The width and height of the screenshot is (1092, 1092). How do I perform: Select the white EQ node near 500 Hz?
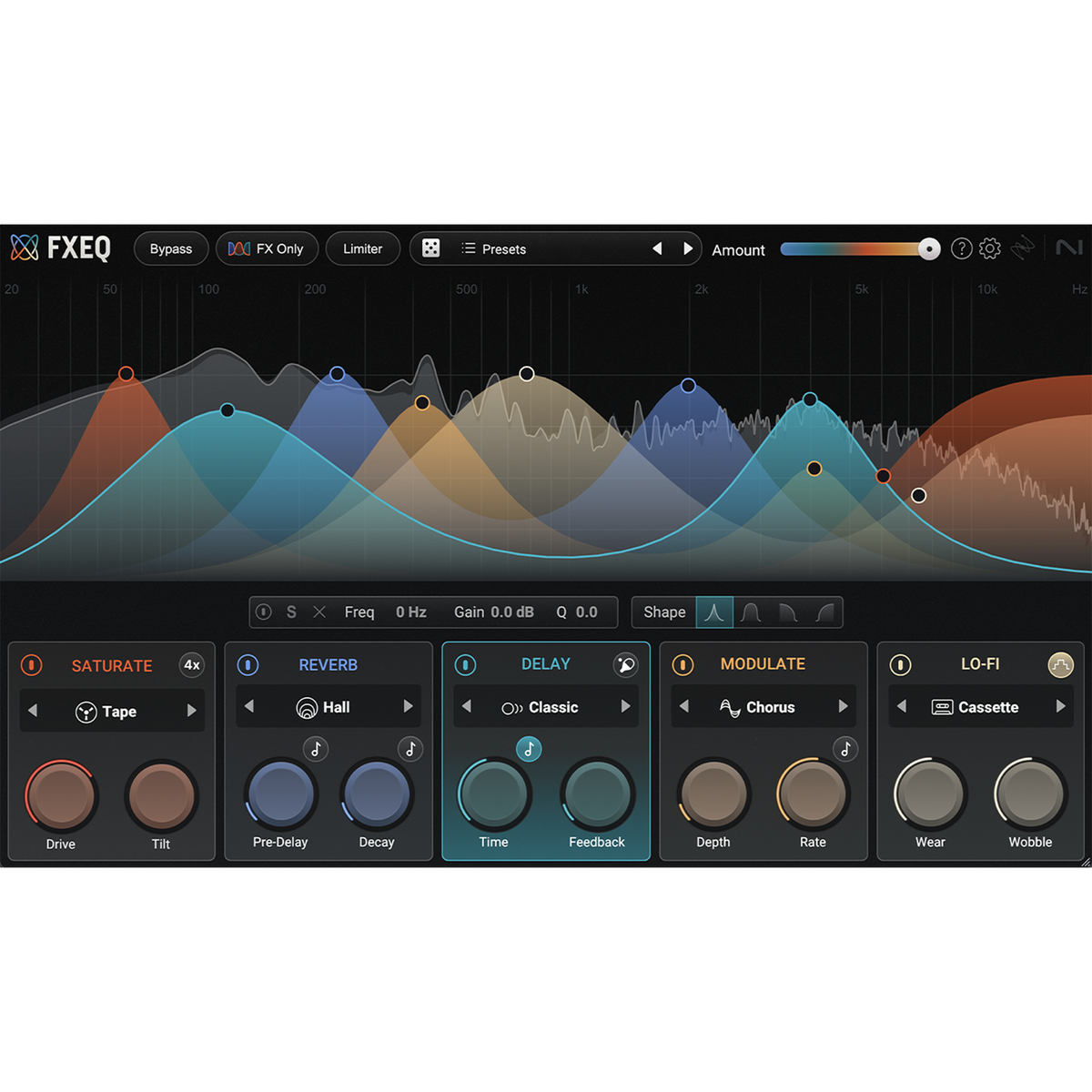pos(526,374)
